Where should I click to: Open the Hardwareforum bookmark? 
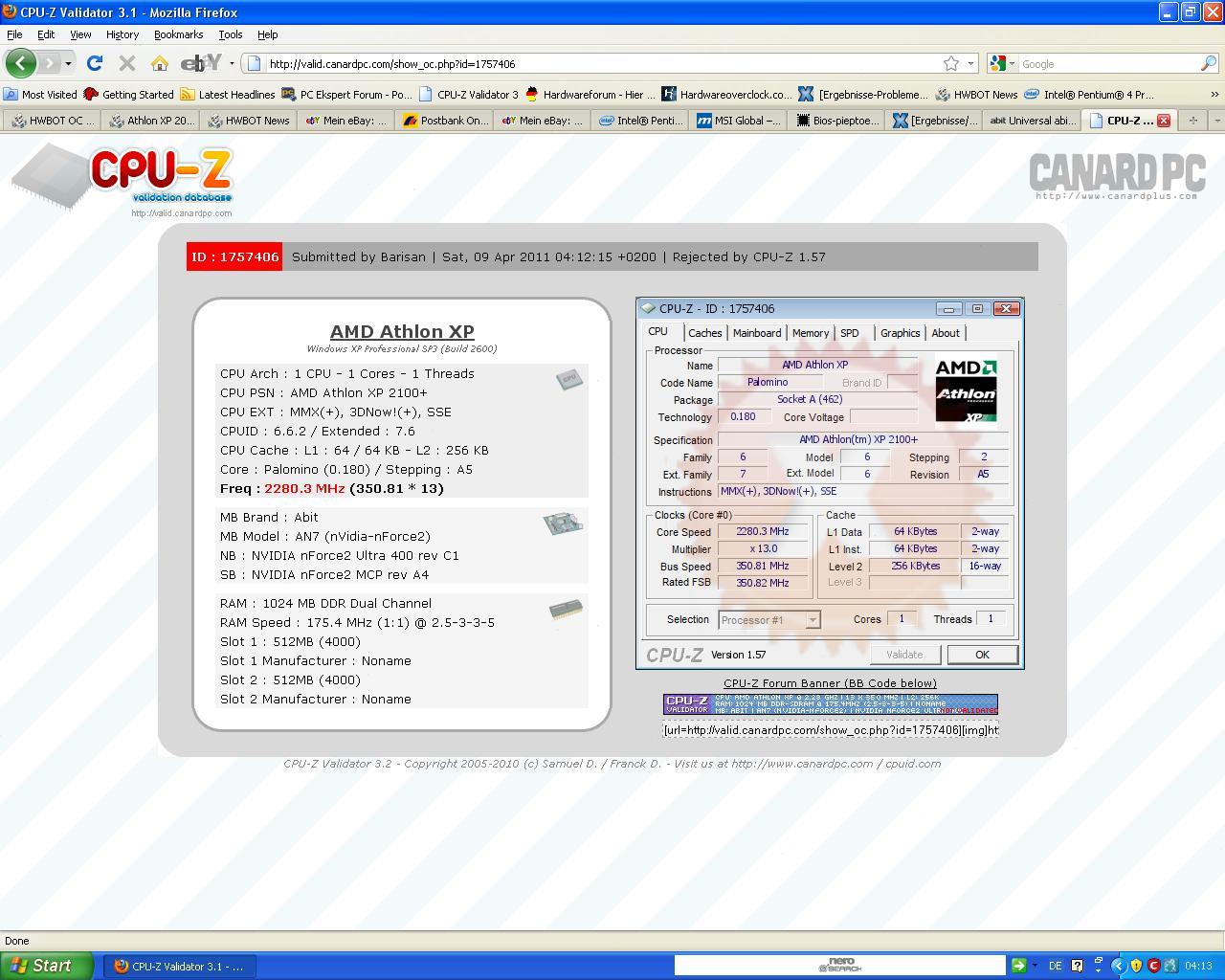coord(590,95)
